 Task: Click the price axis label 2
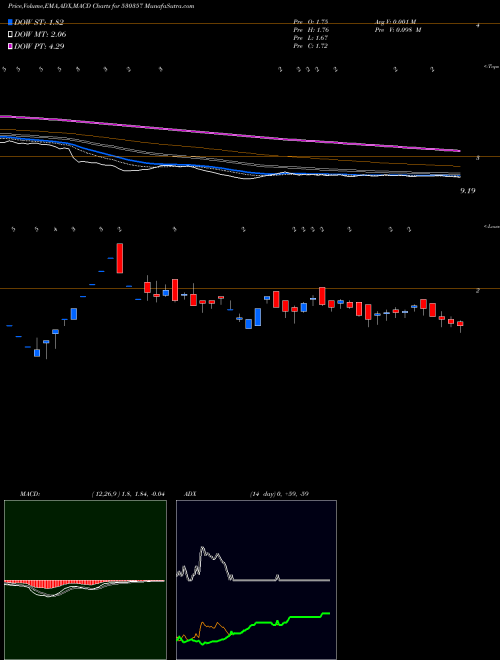coord(478,290)
